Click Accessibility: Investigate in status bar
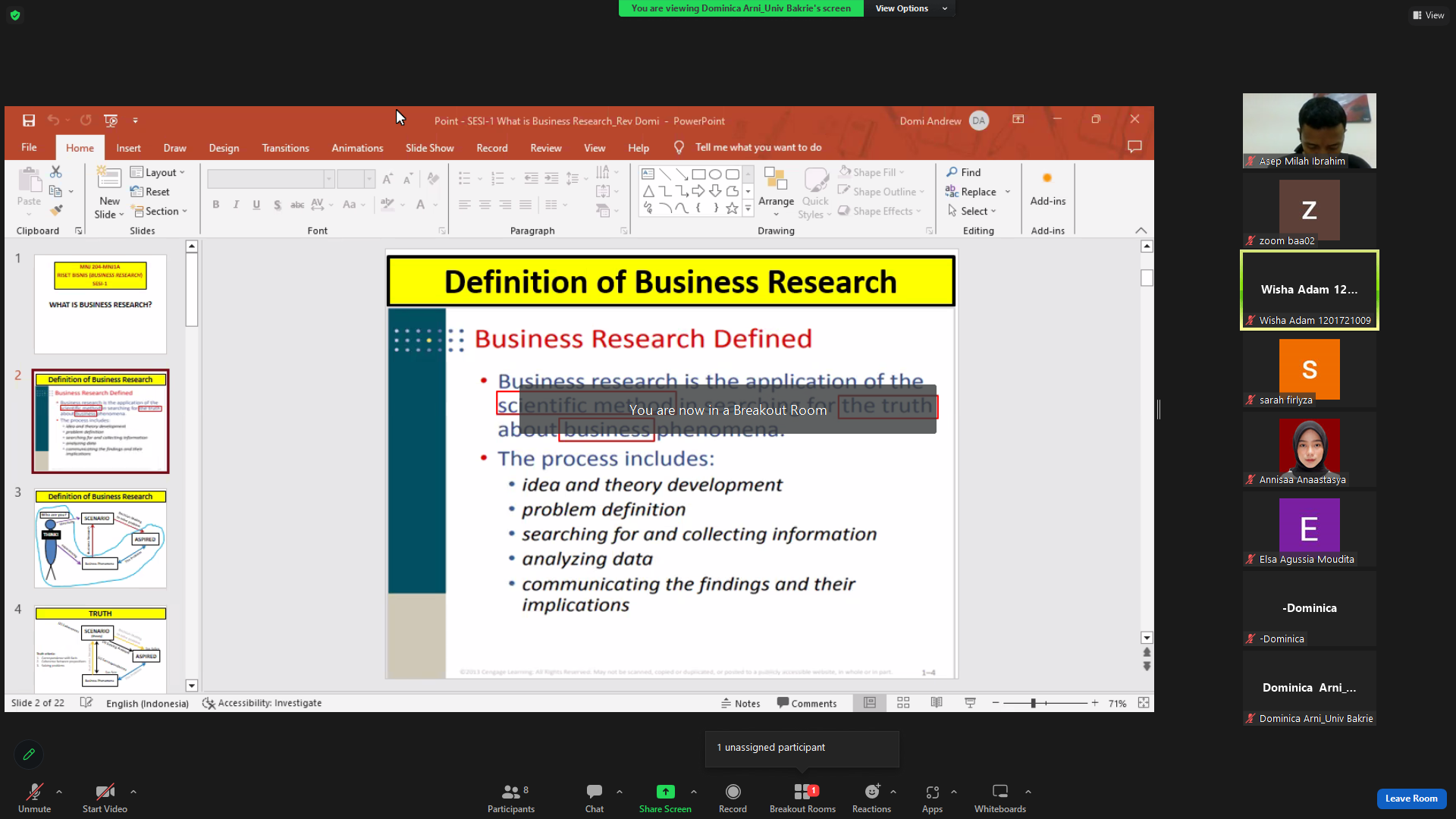The image size is (1456, 819). (x=262, y=703)
